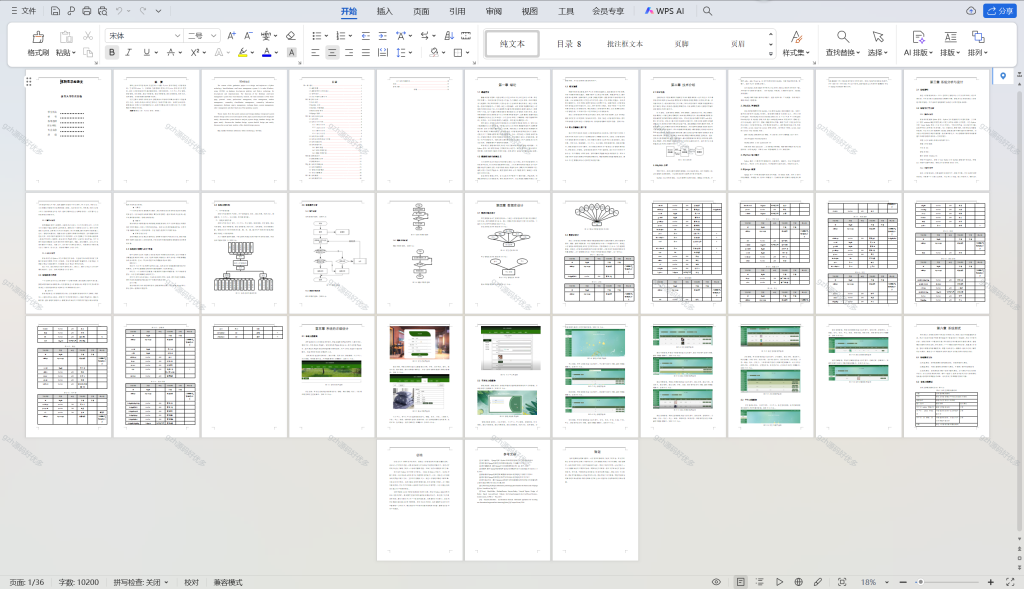Open the zoom percentage dropdown (18%)
1024x589 pixels.
(x=887, y=582)
